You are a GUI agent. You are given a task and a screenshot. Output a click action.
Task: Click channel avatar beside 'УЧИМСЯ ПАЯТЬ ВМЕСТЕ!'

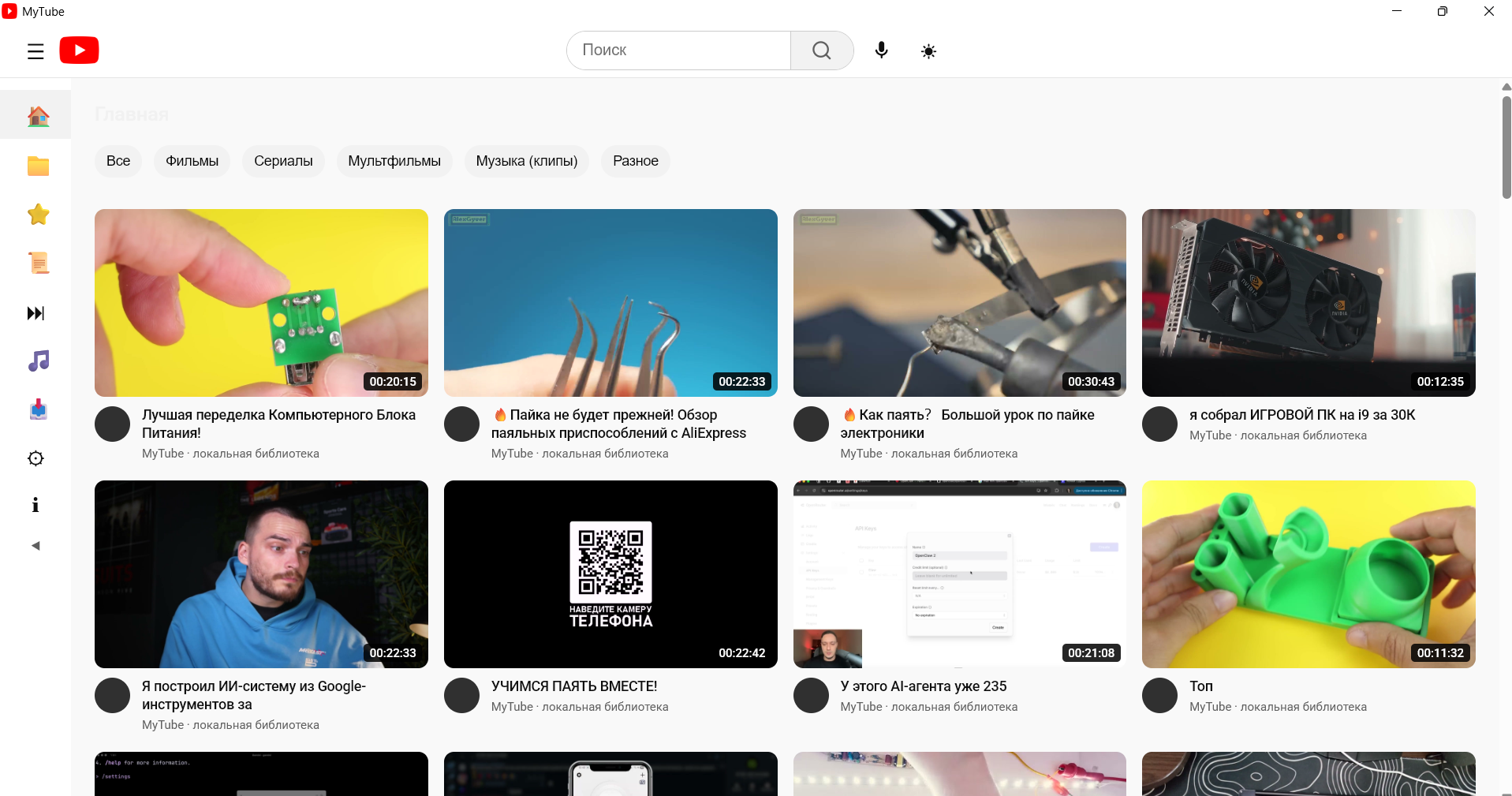(x=461, y=696)
